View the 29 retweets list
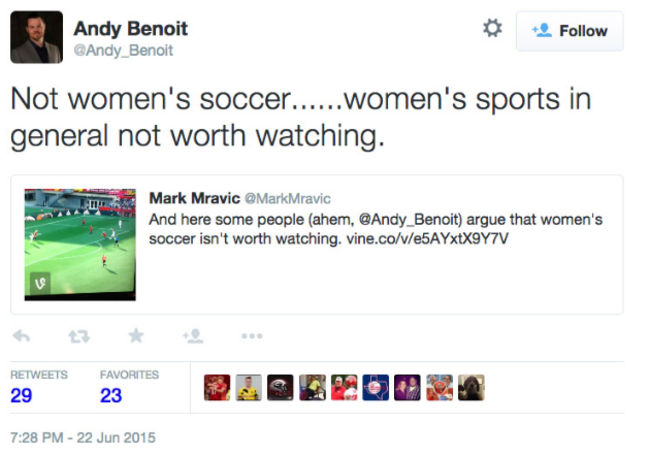Screen dimensions: 650x454 21,395
